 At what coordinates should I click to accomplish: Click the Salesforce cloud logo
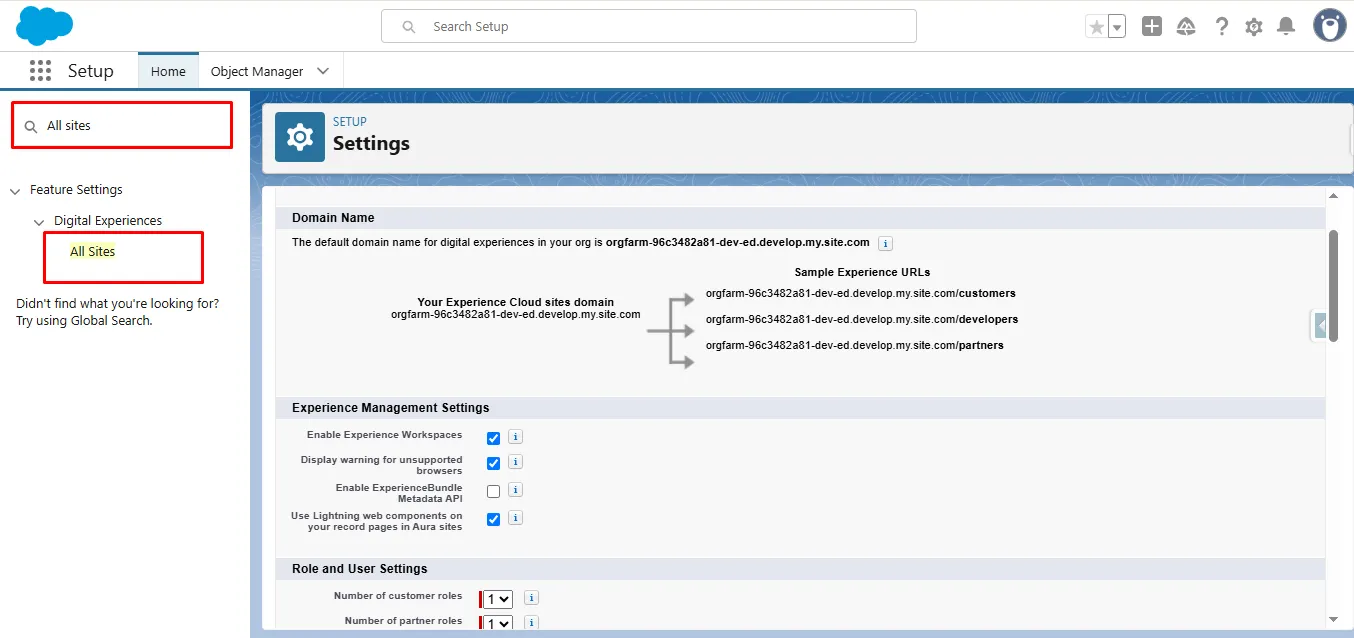point(45,25)
